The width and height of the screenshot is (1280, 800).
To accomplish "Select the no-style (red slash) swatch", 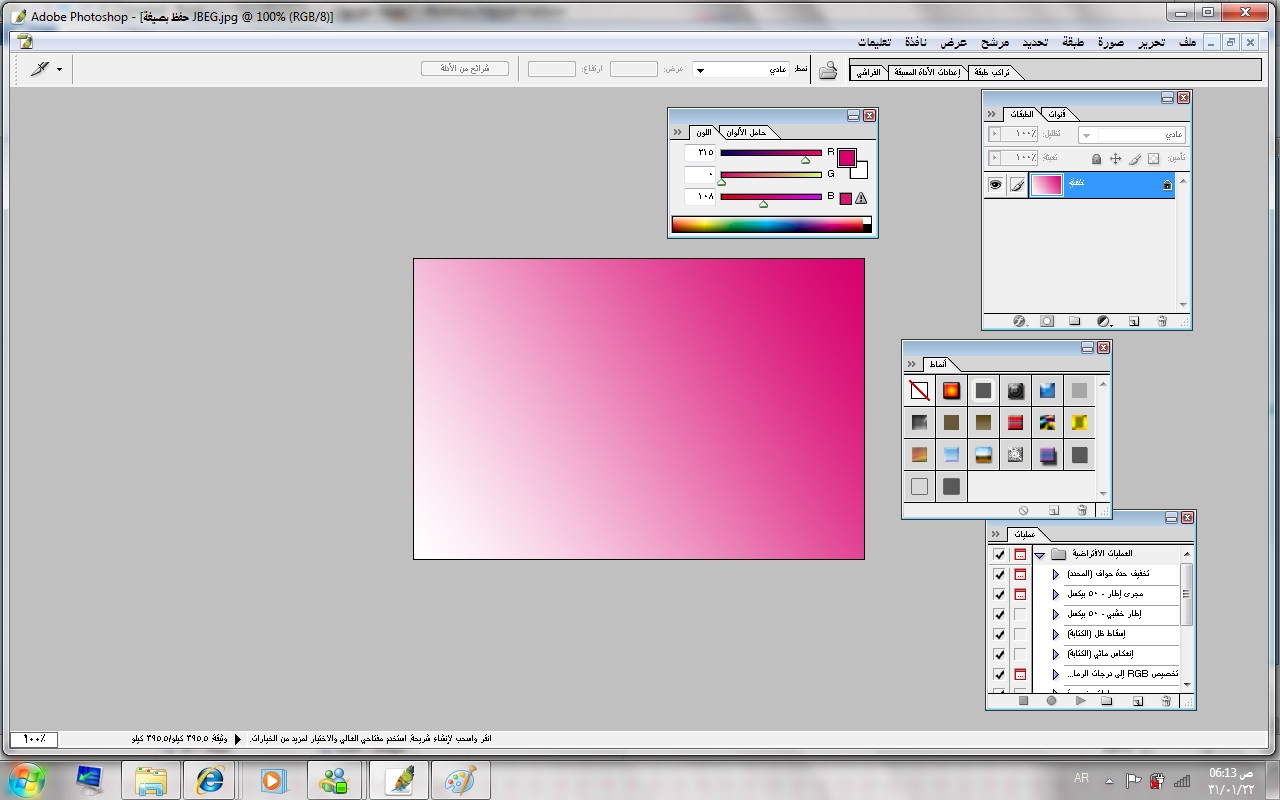I will click(919, 391).
